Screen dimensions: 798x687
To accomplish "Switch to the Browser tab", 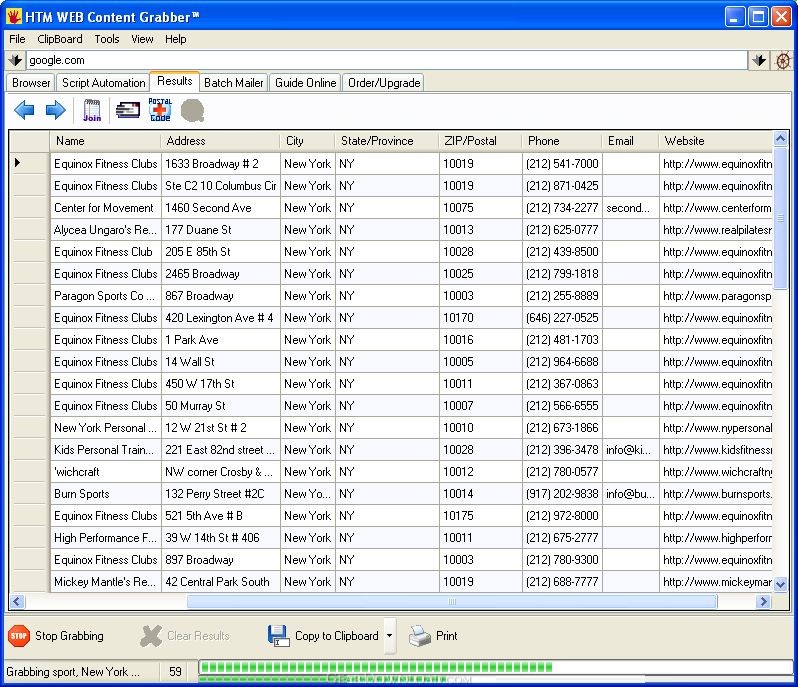I will pos(31,82).
